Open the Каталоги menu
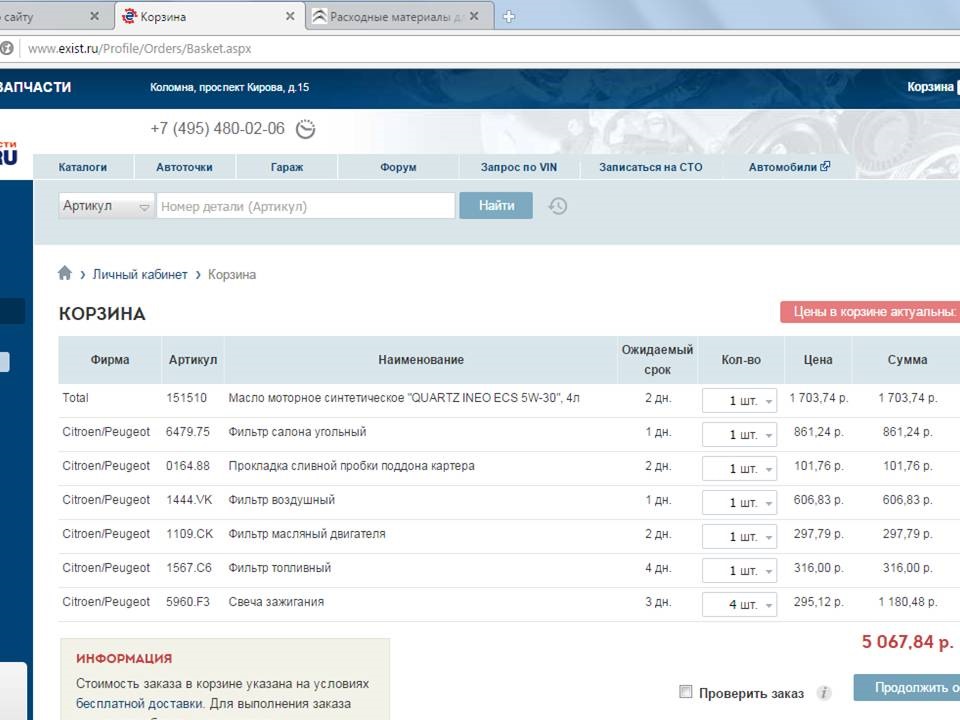Screen dimensions: 960x720 coord(83,167)
